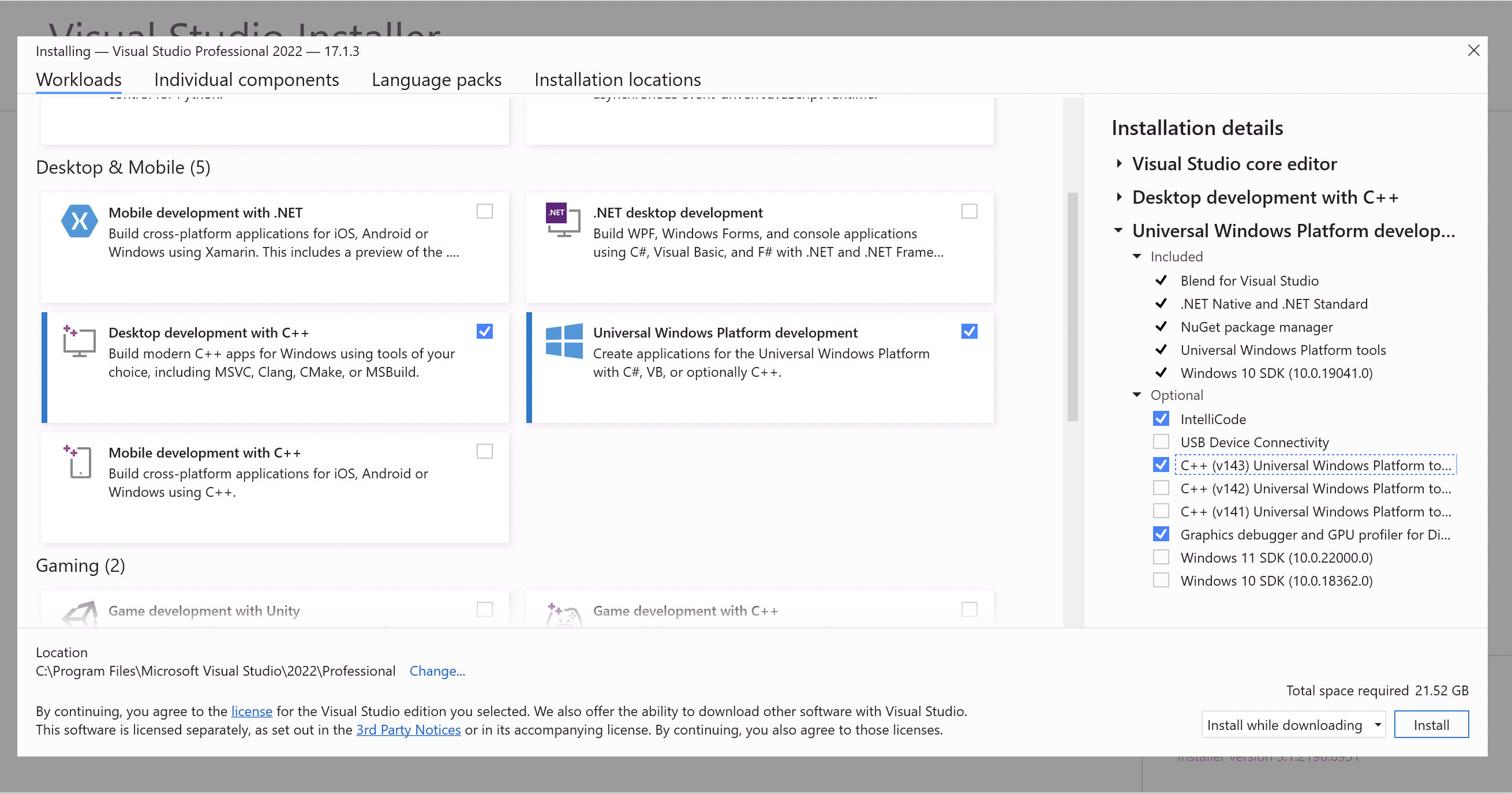Viewport: 1512px width, 794px height.
Task: Collapse the Included components list
Action: (x=1137, y=256)
